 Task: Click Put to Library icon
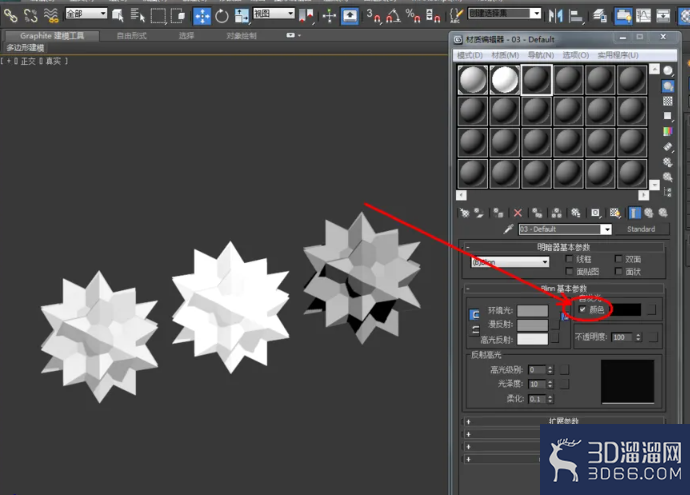pyautogui.click(x=576, y=213)
